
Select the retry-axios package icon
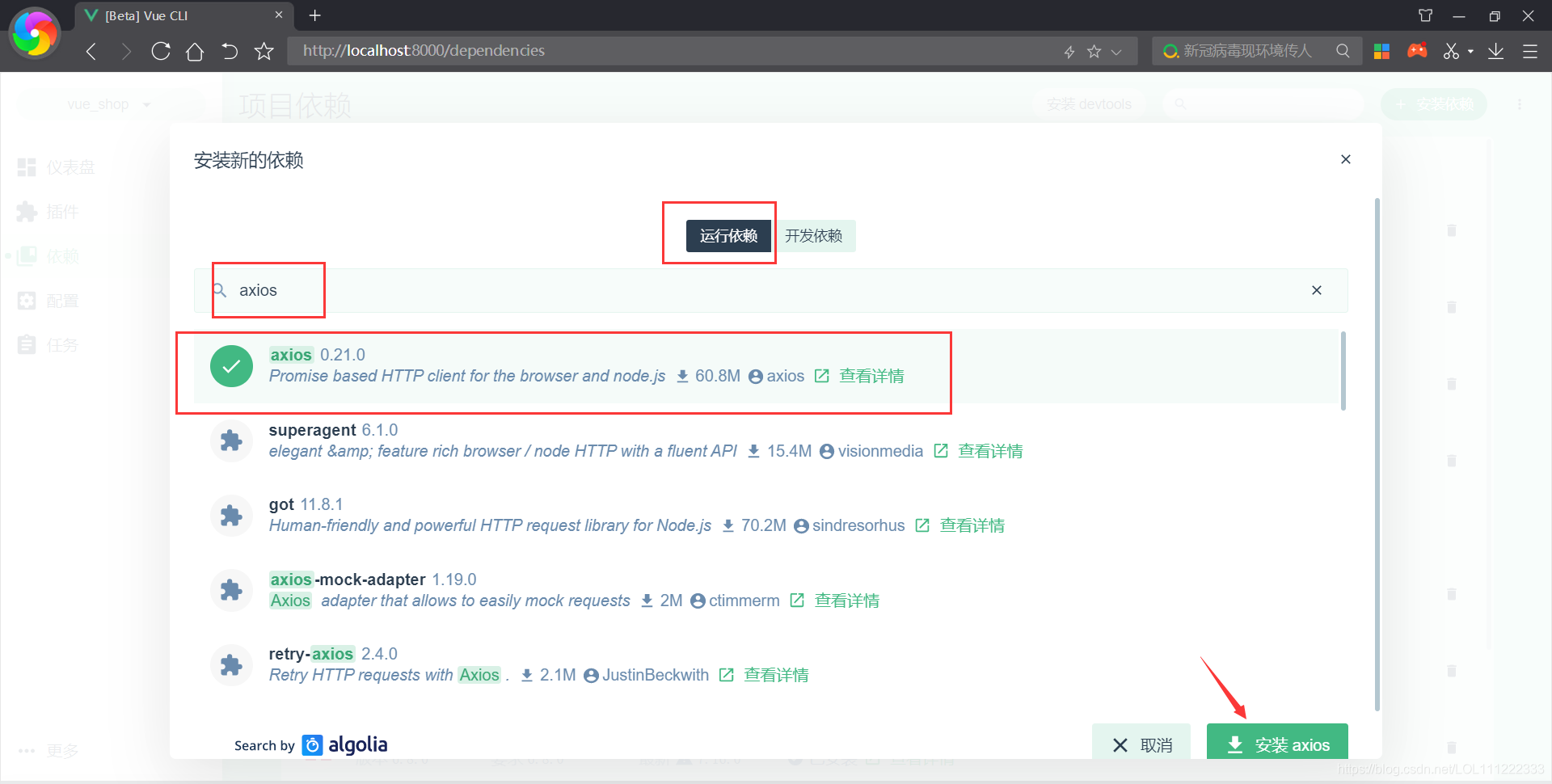231,664
